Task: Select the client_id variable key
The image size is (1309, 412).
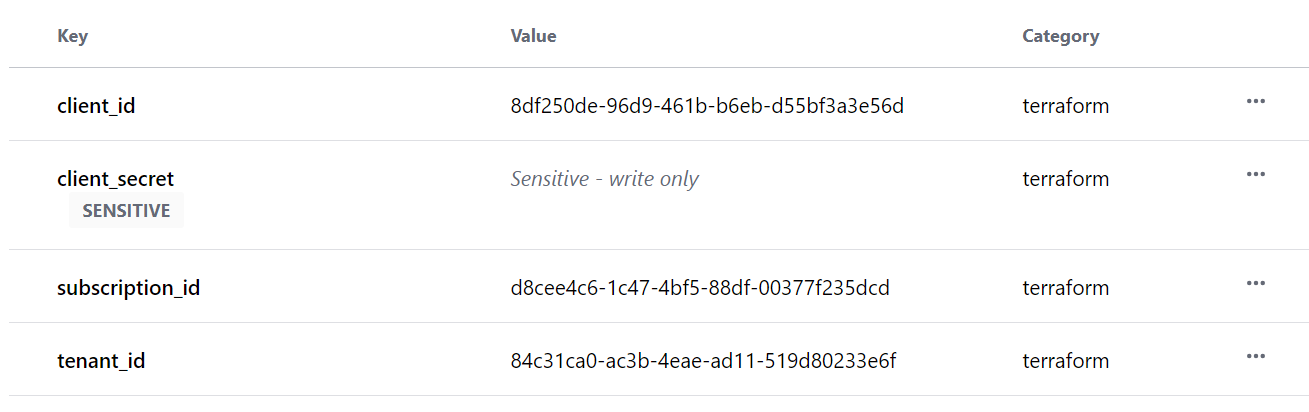Action: click(x=96, y=106)
